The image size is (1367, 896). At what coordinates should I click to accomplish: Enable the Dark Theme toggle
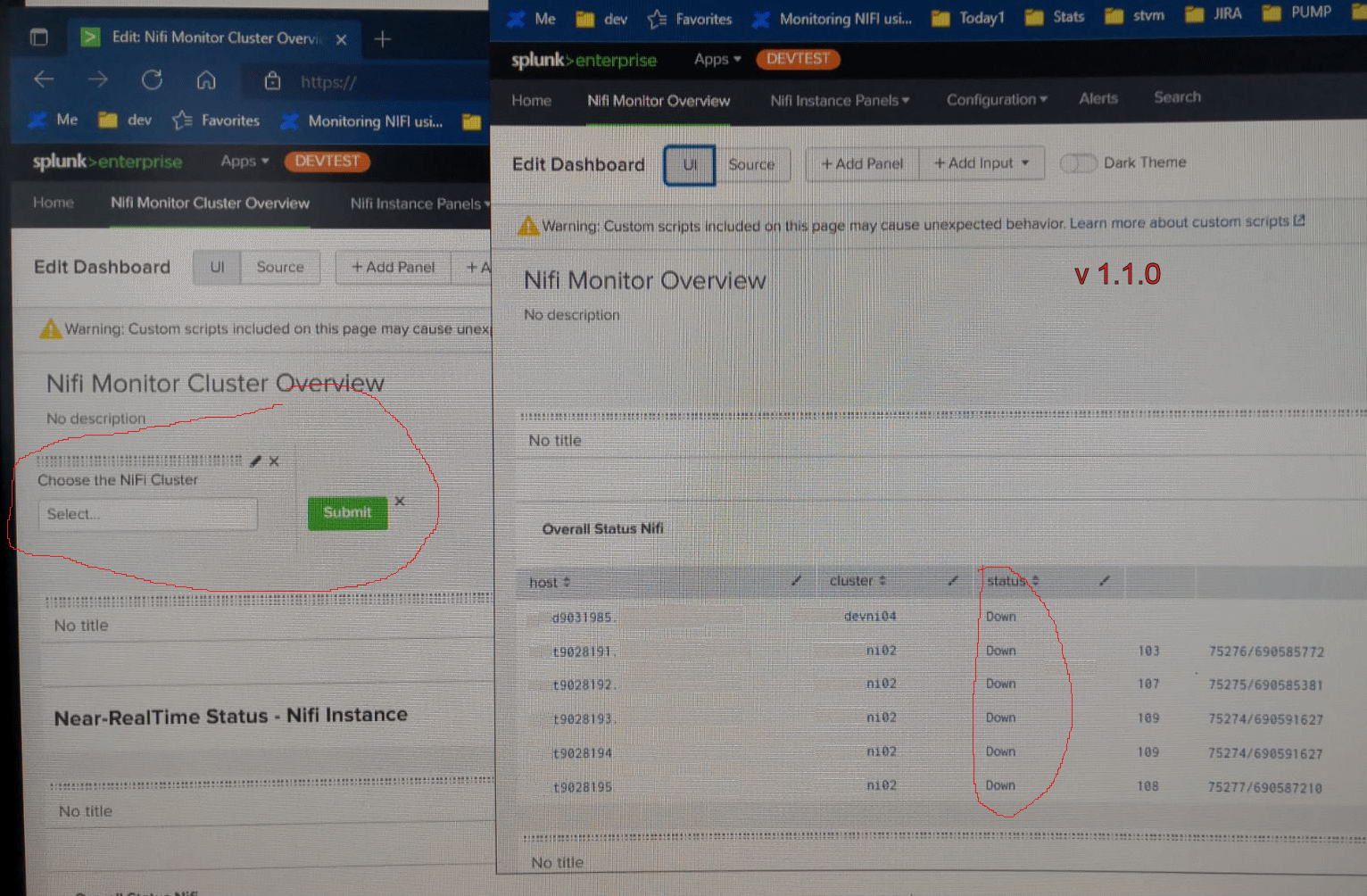(1078, 163)
